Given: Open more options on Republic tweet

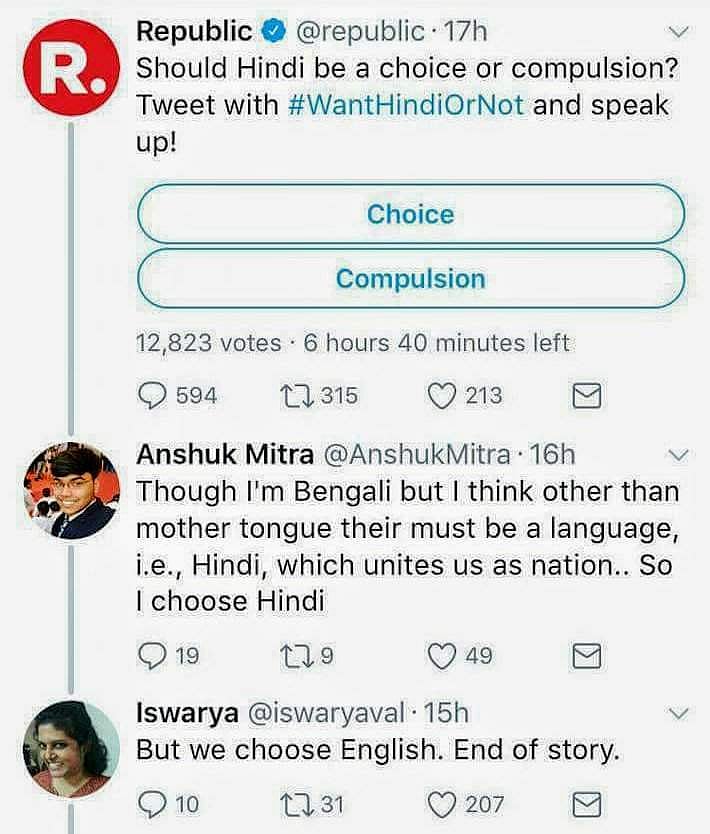Looking at the screenshot, I should pyautogui.click(x=679, y=32).
